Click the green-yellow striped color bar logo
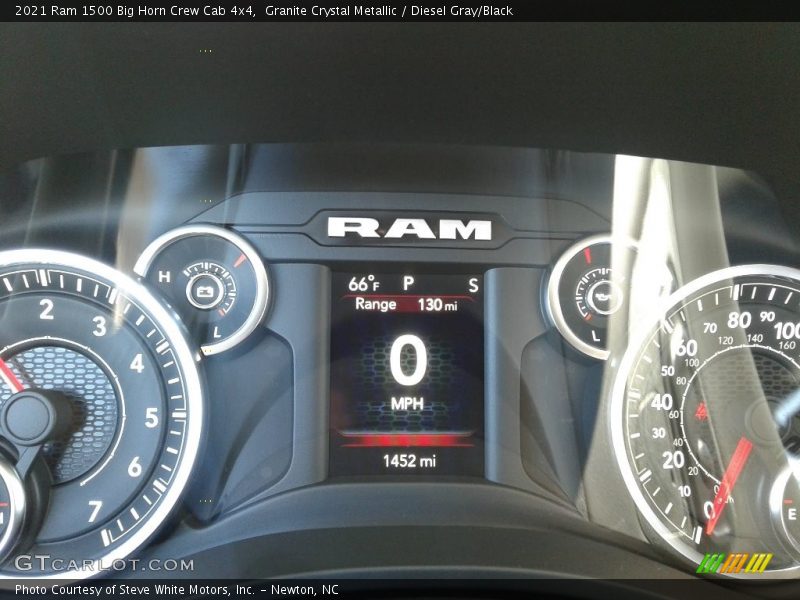 coord(734,563)
